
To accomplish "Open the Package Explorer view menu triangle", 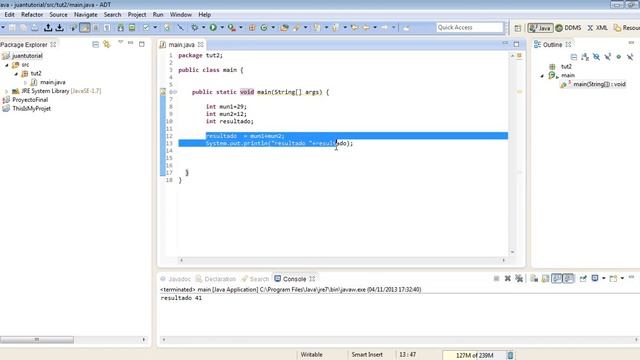I will click(120, 42).
